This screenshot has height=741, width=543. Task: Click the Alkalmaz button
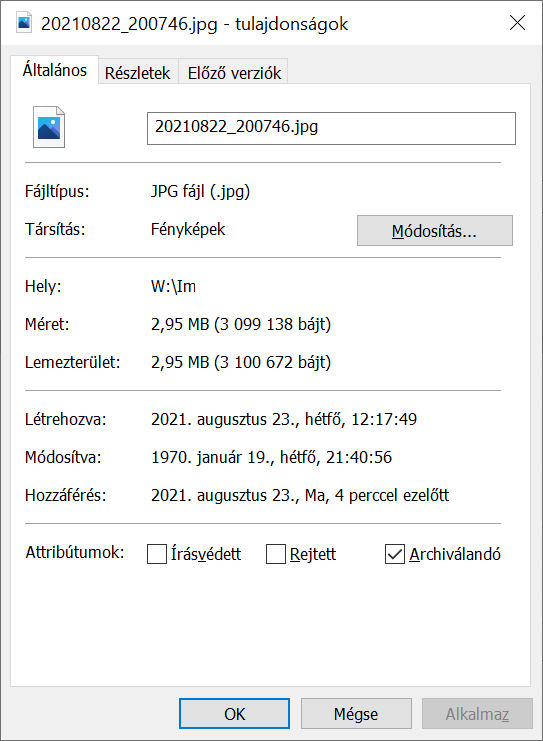[x=477, y=714]
